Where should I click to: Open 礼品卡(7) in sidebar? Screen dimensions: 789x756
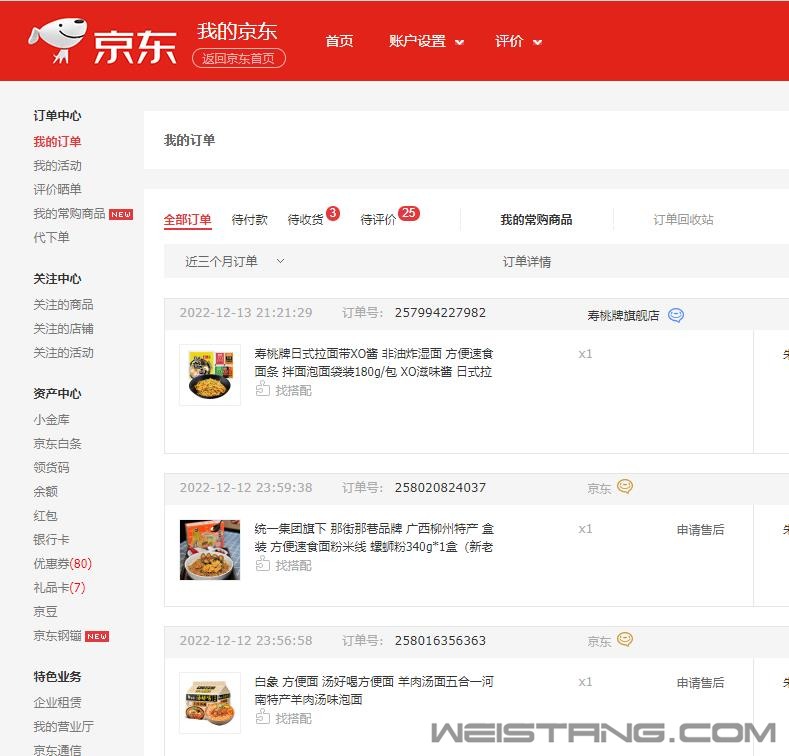[59, 588]
